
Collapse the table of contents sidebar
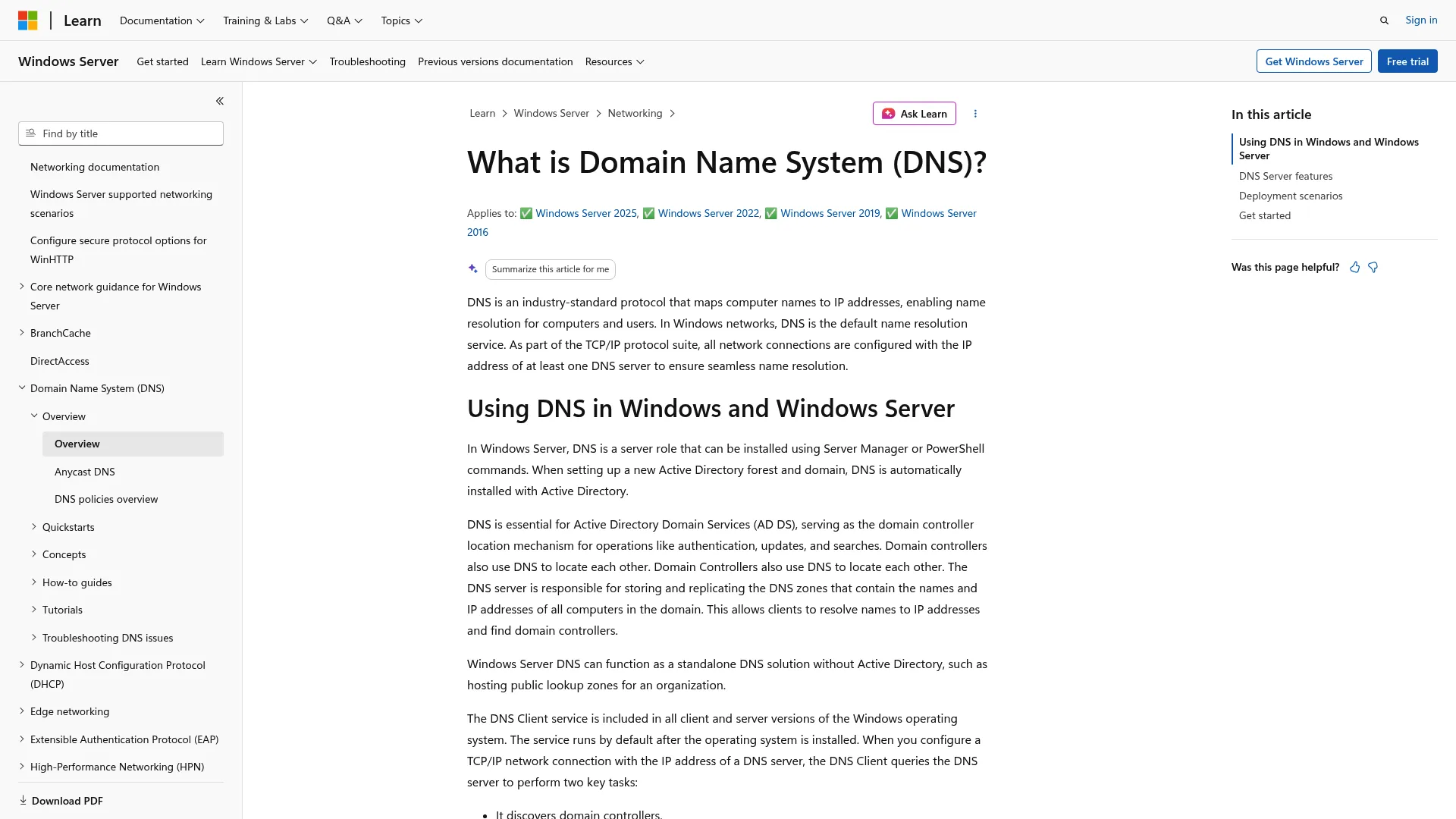coord(220,101)
